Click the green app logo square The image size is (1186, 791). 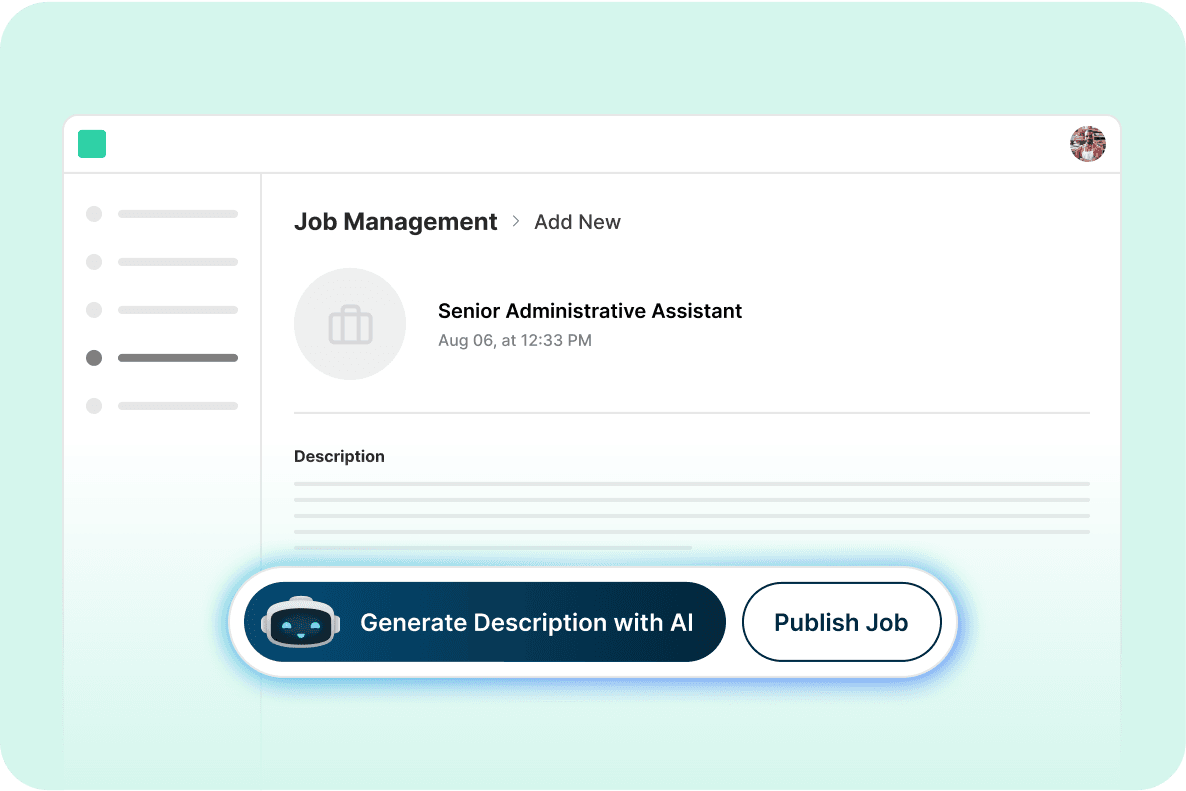click(x=92, y=144)
